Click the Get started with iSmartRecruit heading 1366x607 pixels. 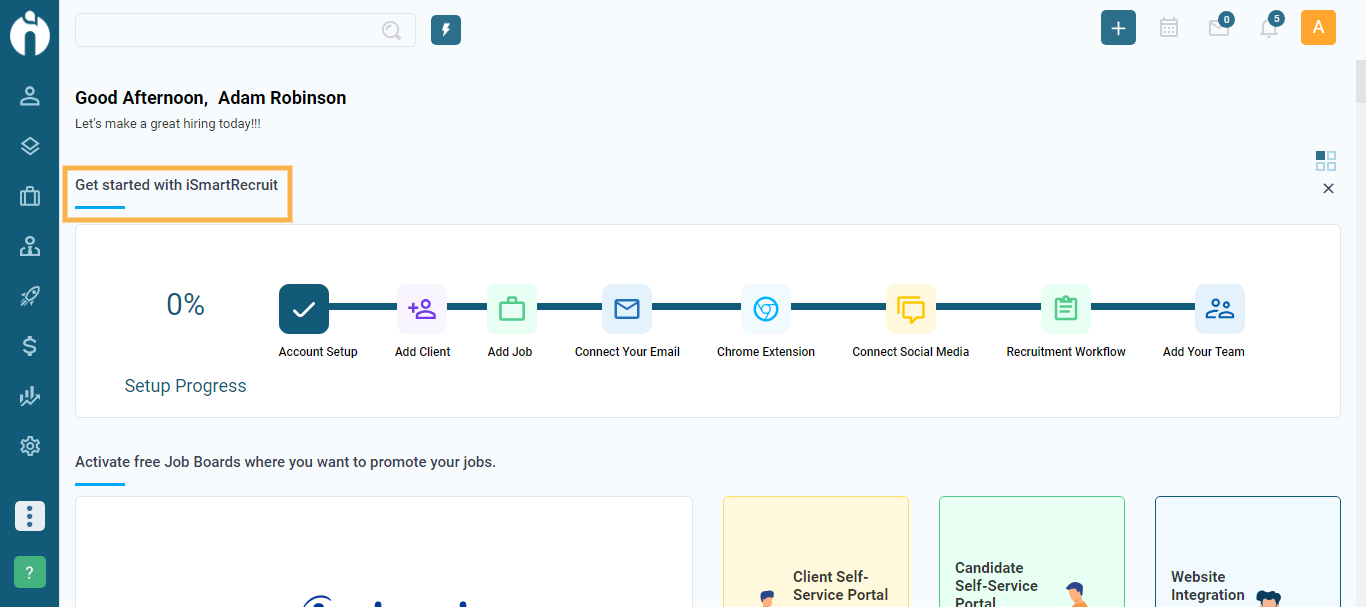tap(177, 185)
